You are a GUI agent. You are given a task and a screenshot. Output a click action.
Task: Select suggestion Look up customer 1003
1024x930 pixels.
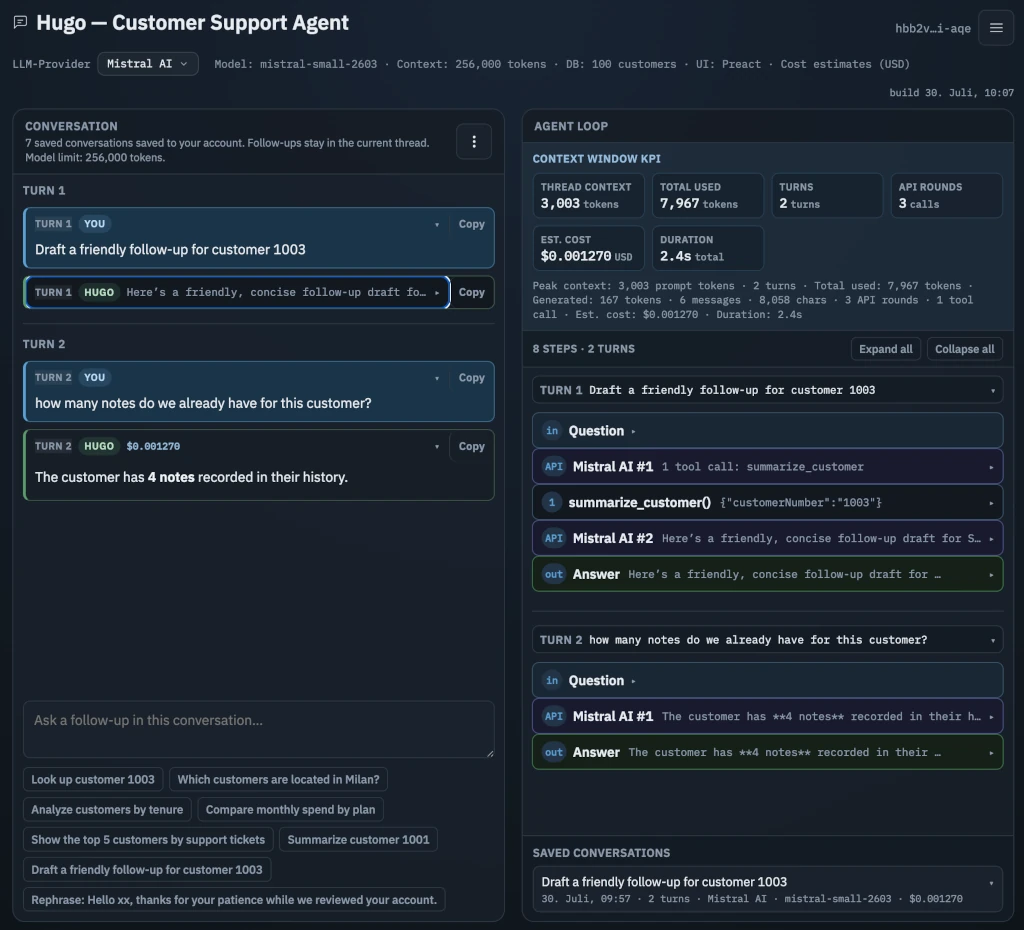tap(93, 779)
